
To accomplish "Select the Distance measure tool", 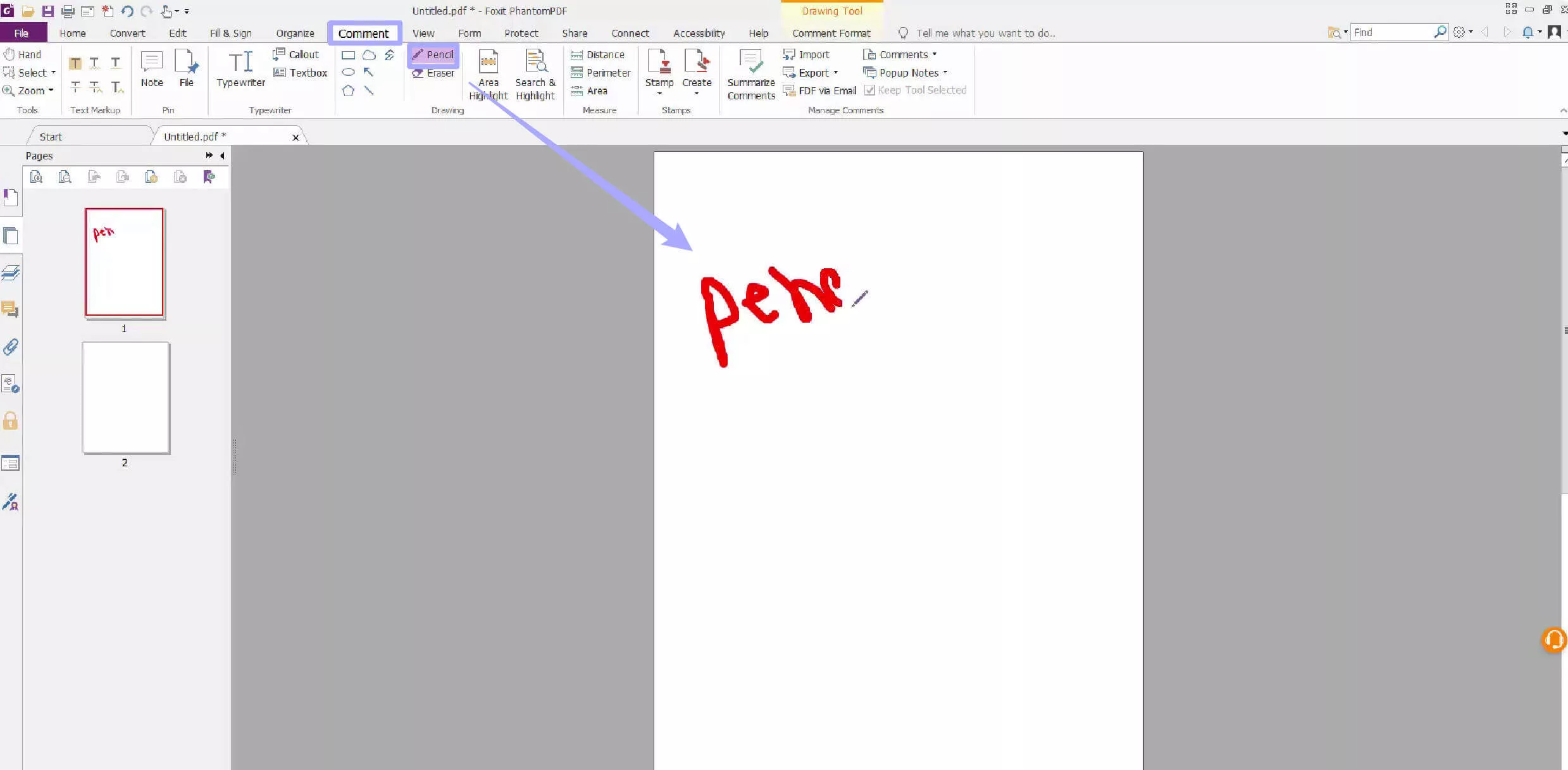I will [x=597, y=54].
